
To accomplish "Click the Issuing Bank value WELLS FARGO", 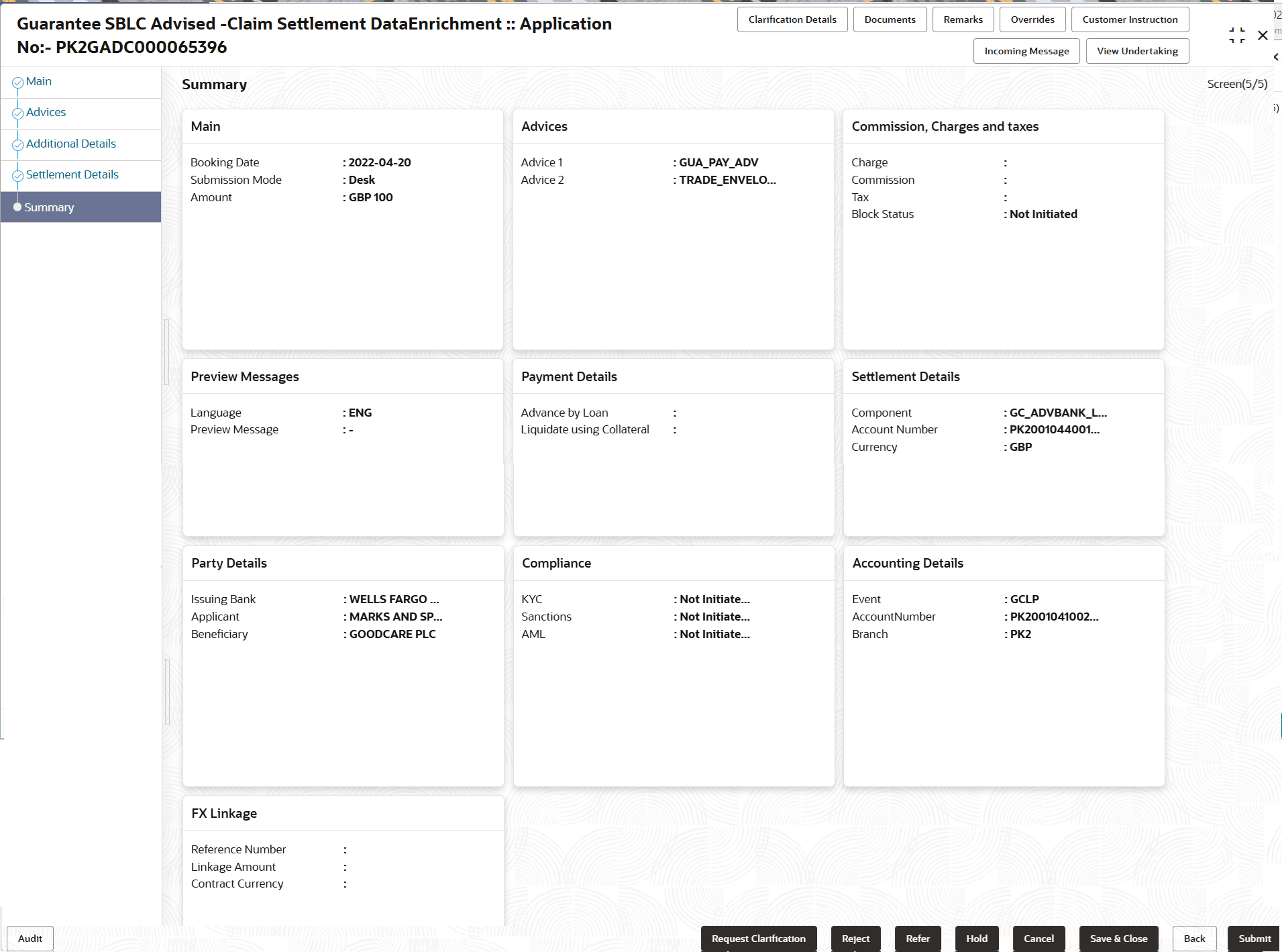I will pos(394,599).
